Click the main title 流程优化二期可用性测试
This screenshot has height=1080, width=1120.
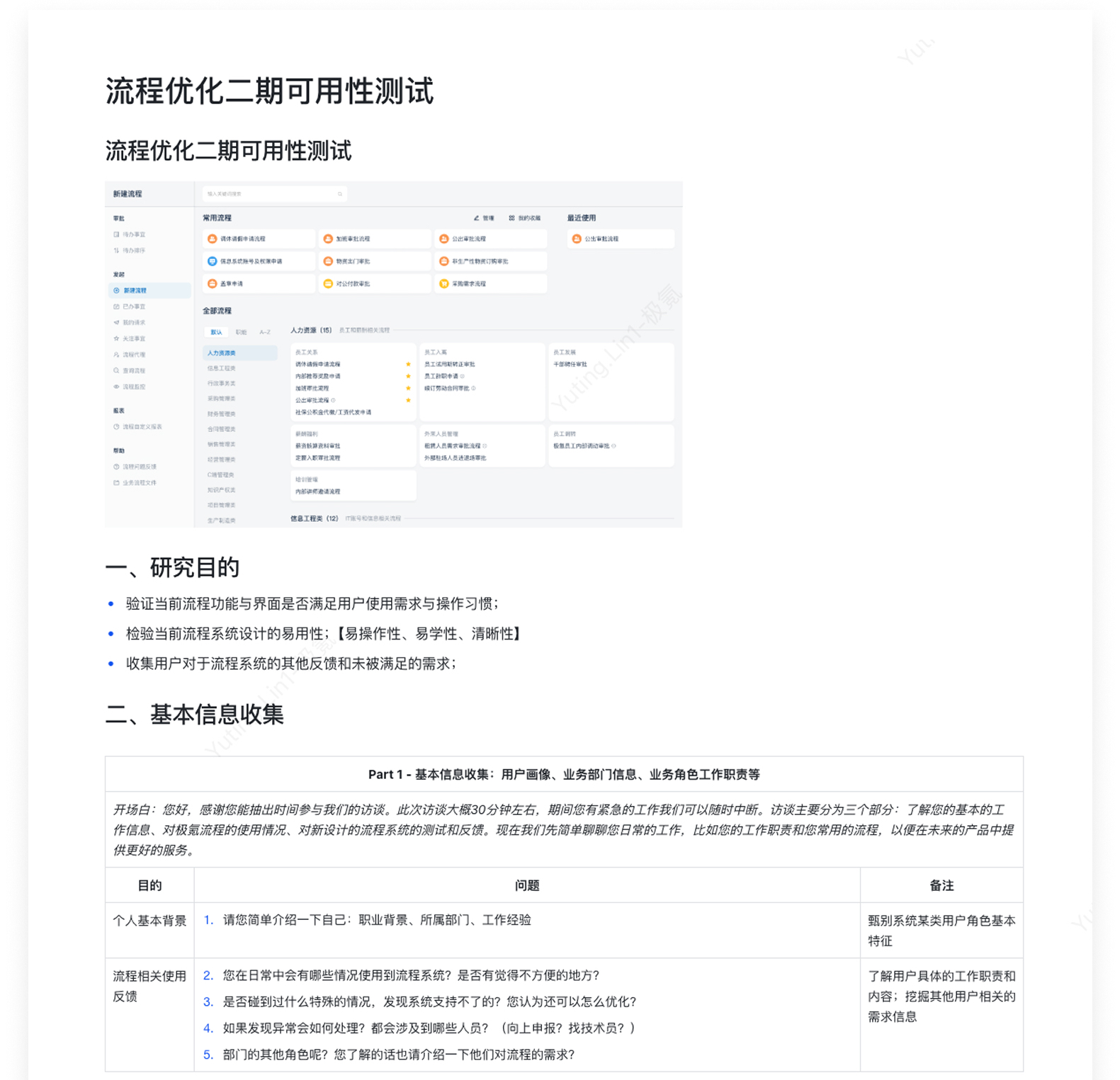coord(269,91)
